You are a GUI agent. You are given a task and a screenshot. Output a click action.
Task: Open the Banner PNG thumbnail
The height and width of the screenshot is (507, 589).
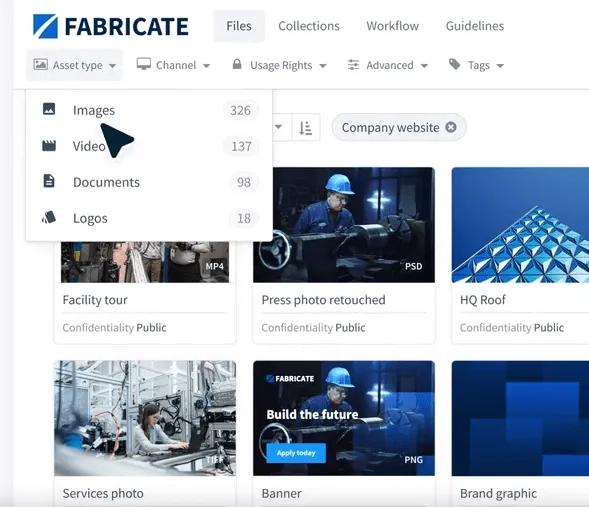click(344, 418)
